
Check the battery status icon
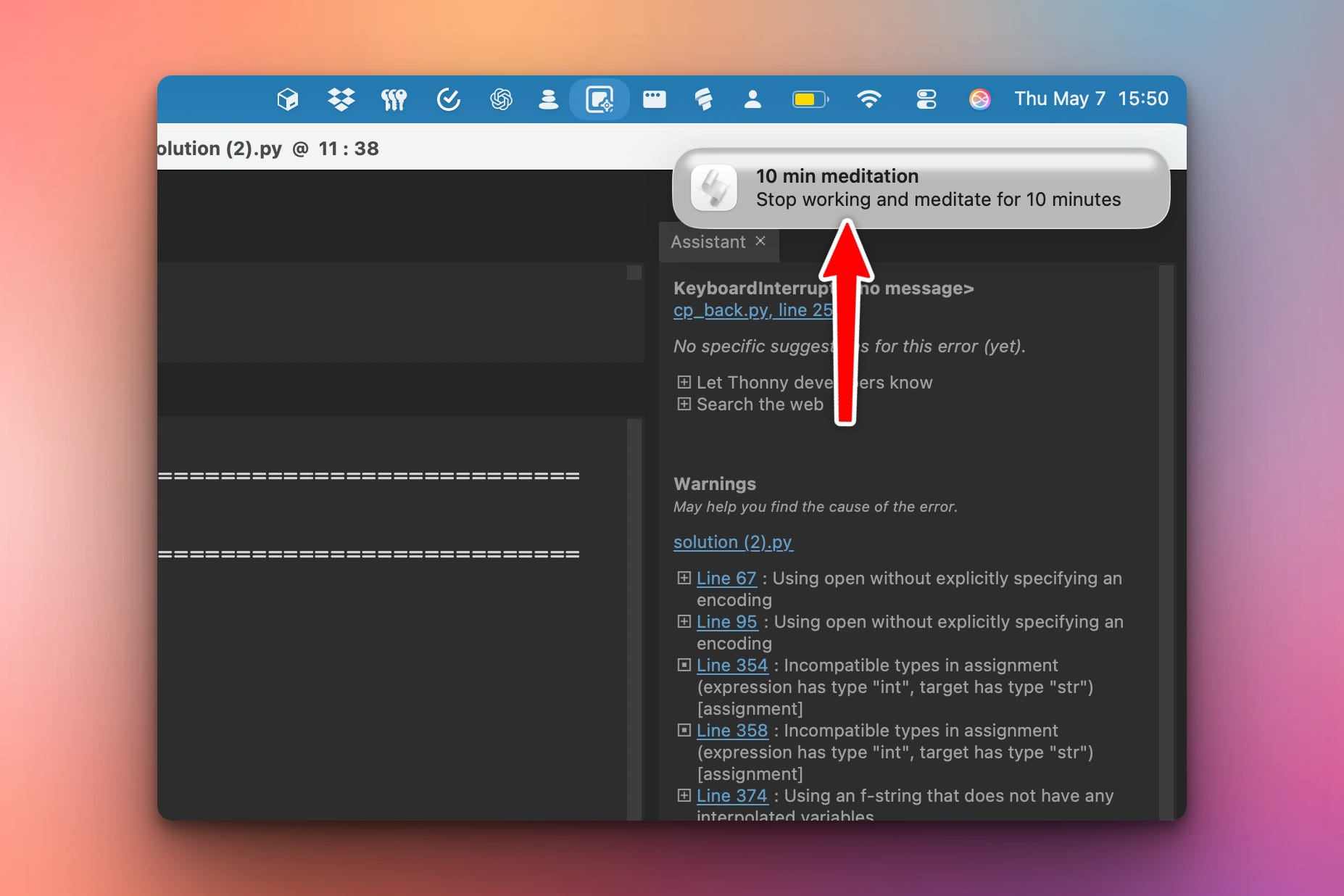pos(810,99)
